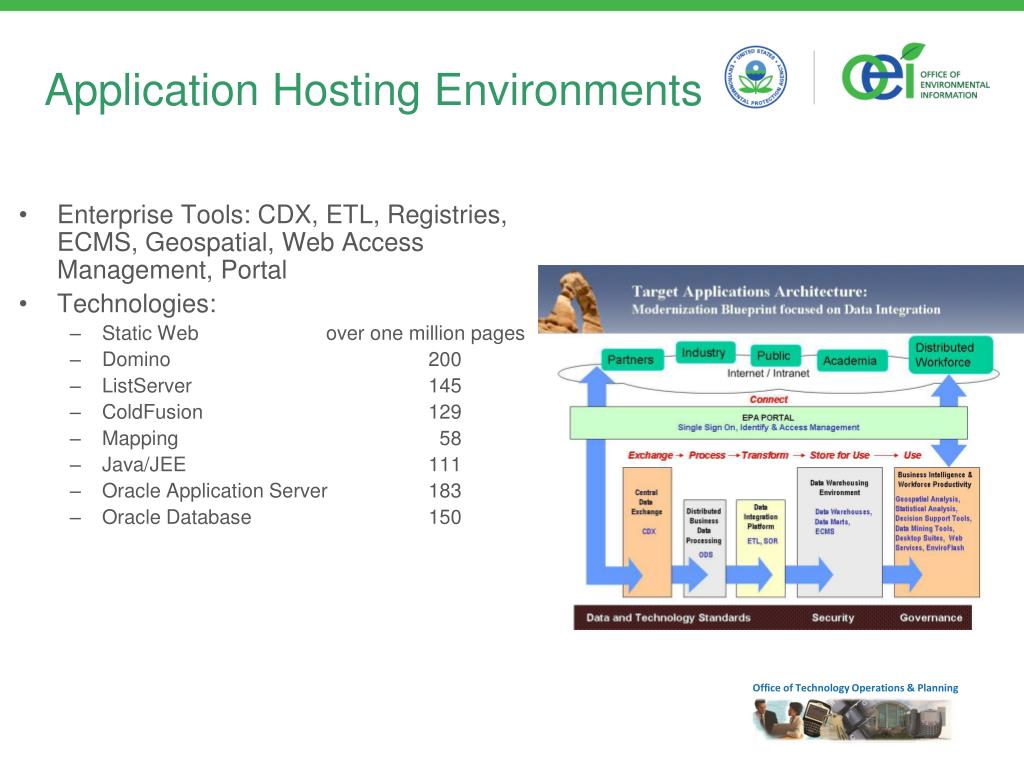Click the blue down arrow under Distributed Workforce
1024x768 pixels.
coord(948,452)
